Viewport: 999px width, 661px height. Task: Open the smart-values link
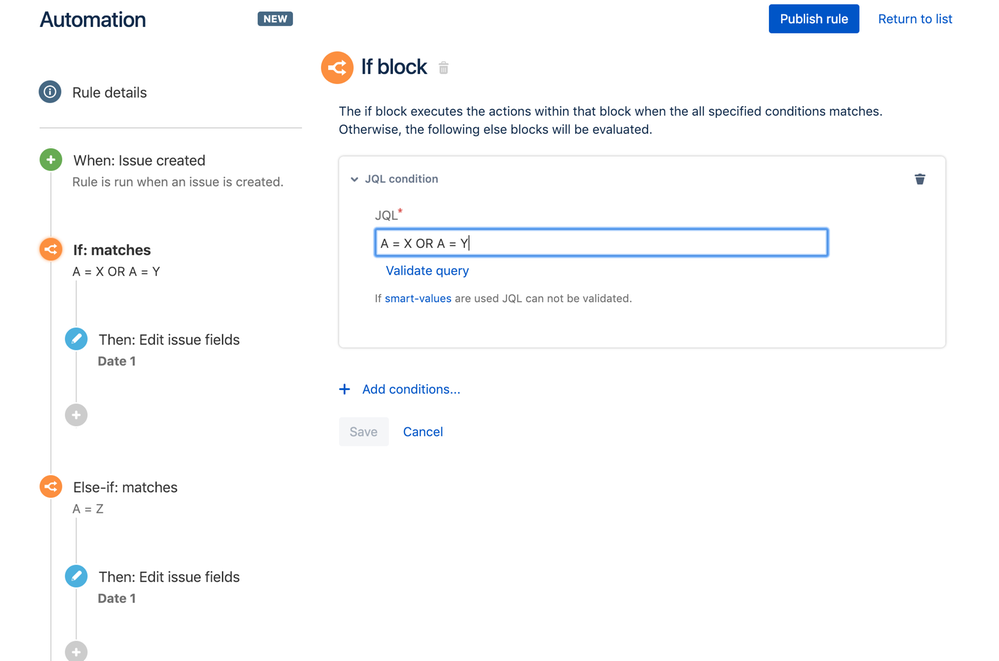[418, 298]
